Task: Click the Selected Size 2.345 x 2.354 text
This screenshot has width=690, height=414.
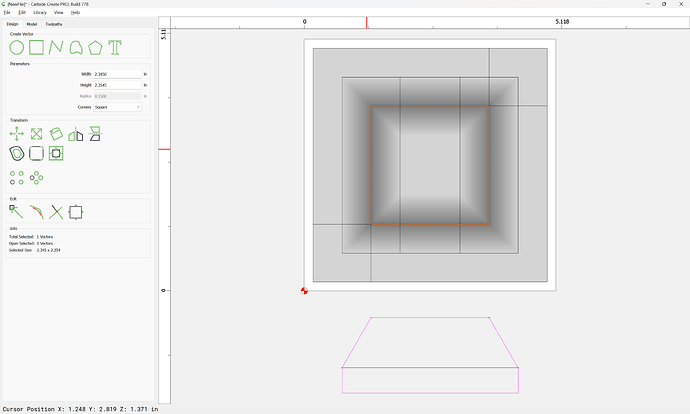Action: pos(35,250)
